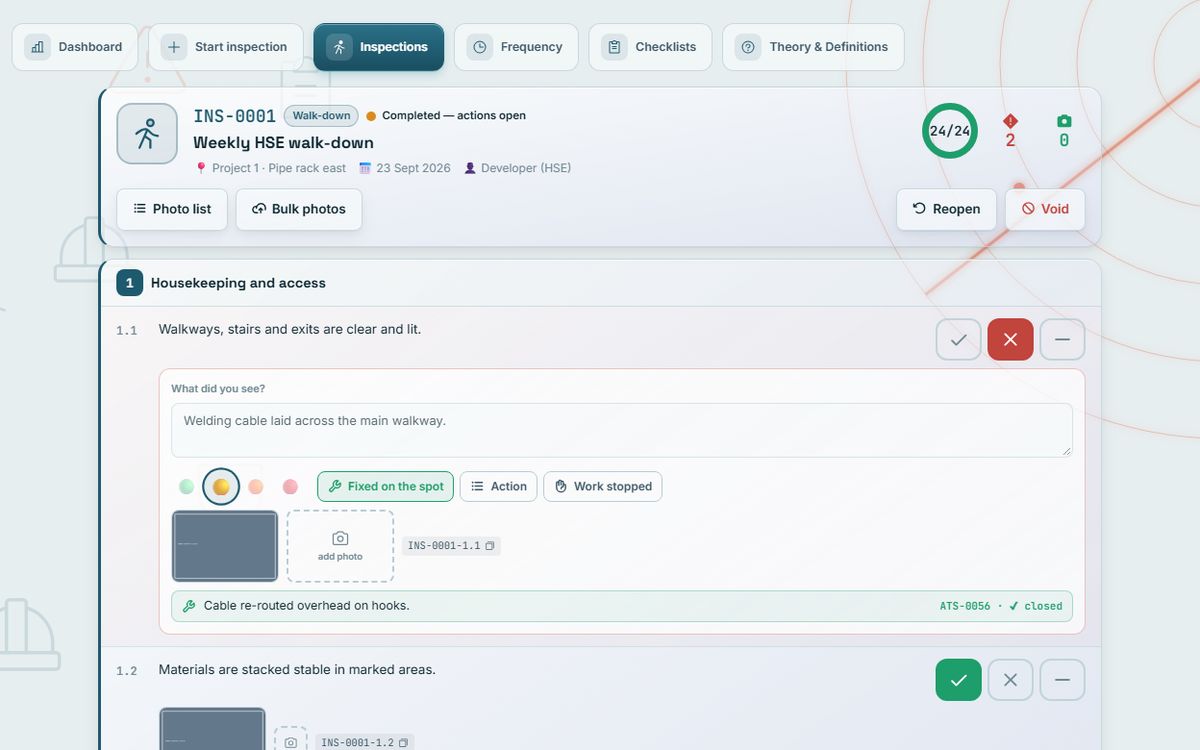Open the ATS-0056 closed action link
This screenshot has height=750, width=1200.
point(1001,606)
